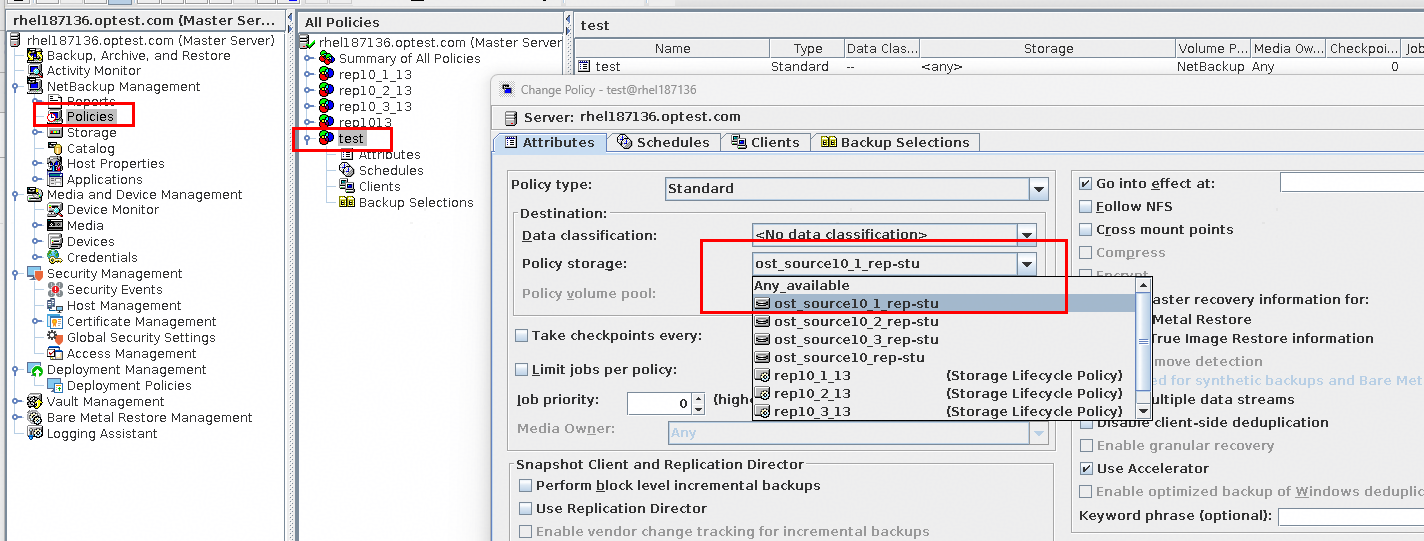This screenshot has width=1424, height=541.
Task: Click the Logging Assistant icon
Action: pos(35,434)
